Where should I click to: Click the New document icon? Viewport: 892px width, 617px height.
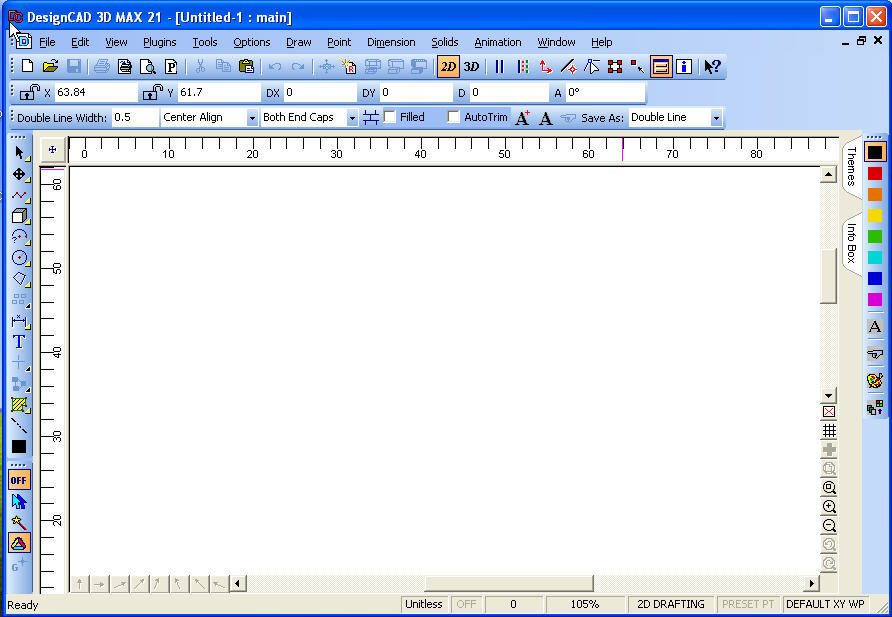tap(27, 67)
